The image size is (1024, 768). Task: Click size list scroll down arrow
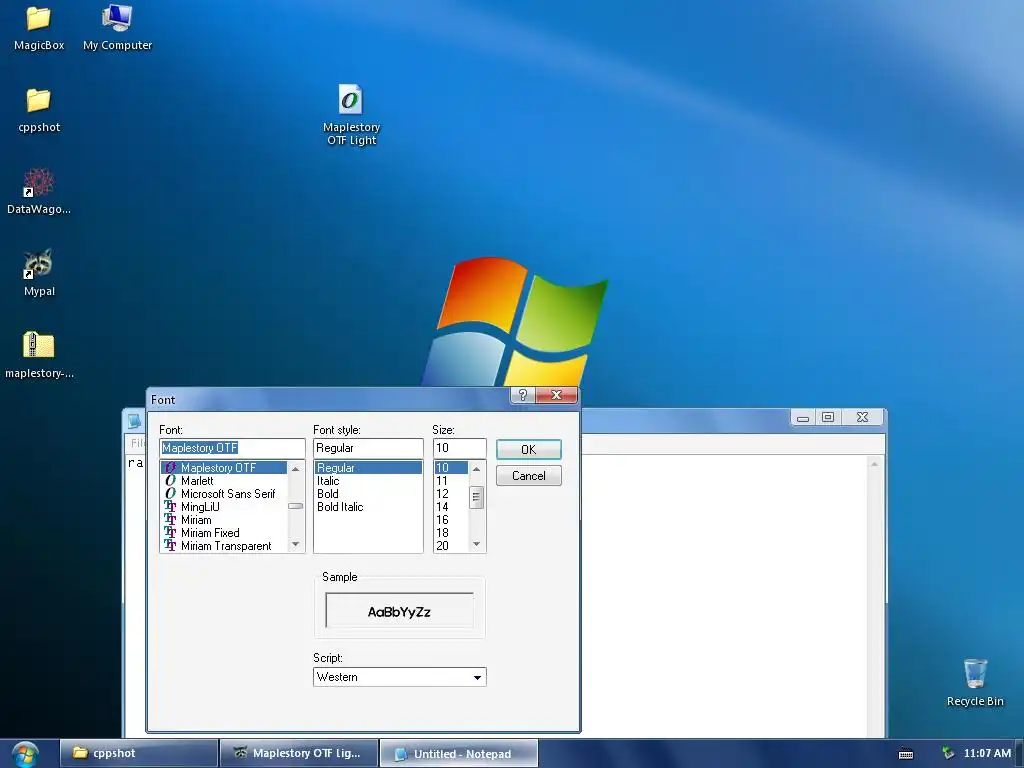(x=476, y=544)
